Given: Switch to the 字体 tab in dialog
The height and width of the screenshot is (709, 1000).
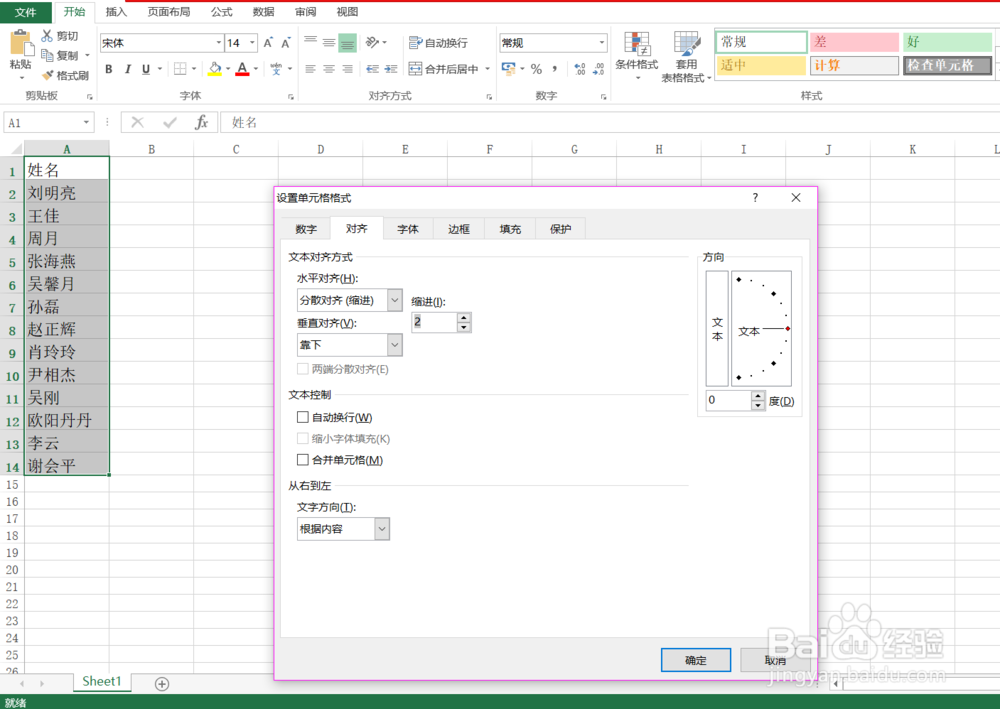Looking at the screenshot, I should pos(408,229).
